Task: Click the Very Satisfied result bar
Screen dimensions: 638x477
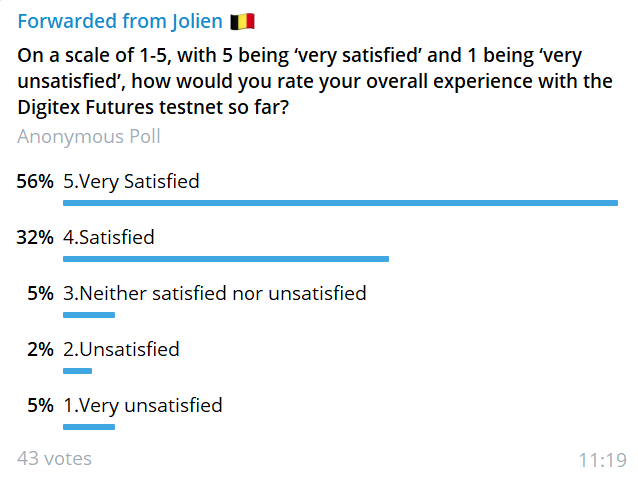Action: pyautogui.click(x=340, y=203)
